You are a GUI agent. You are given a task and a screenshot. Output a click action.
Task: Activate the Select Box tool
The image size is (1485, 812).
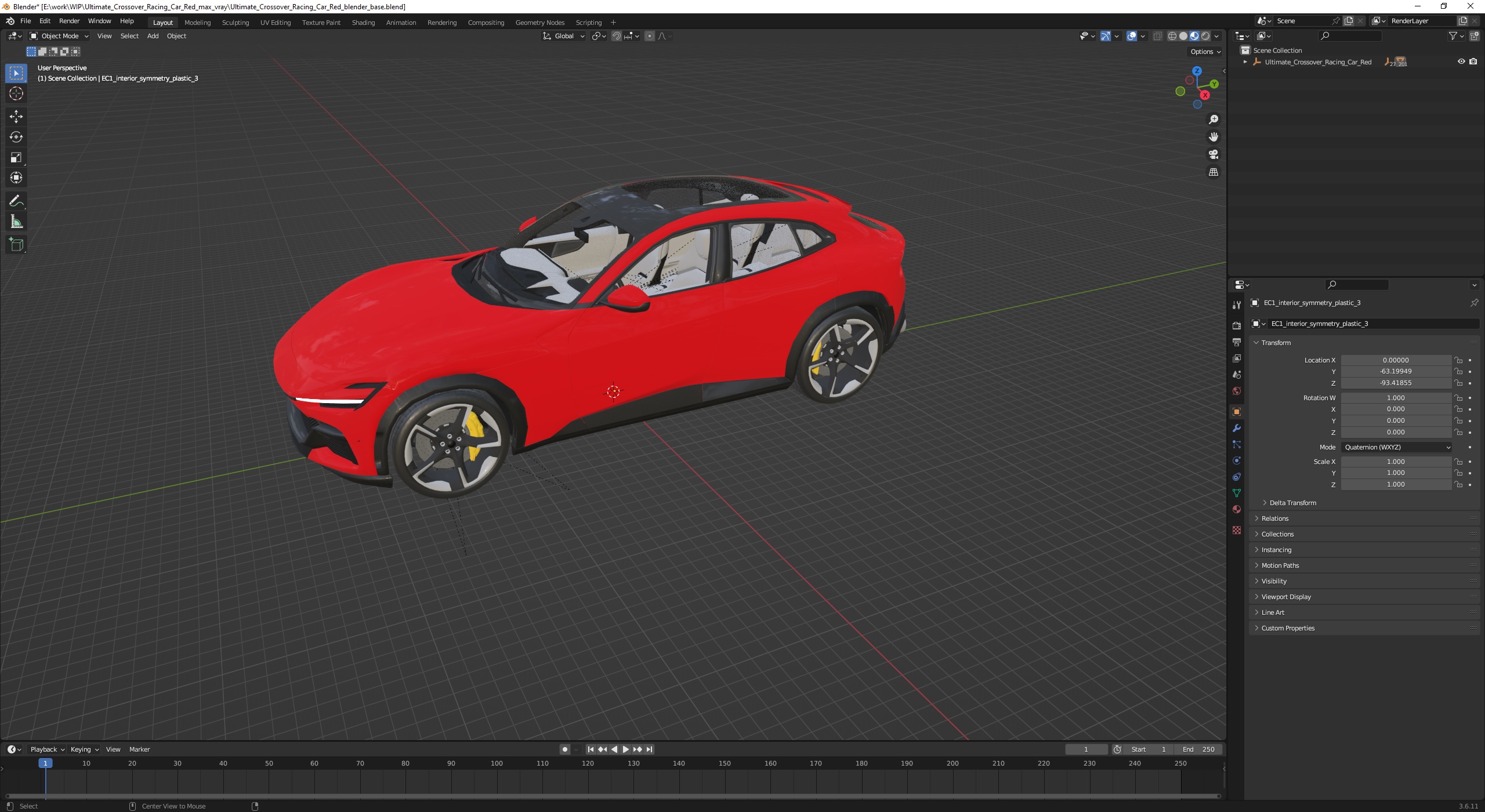tap(16, 73)
